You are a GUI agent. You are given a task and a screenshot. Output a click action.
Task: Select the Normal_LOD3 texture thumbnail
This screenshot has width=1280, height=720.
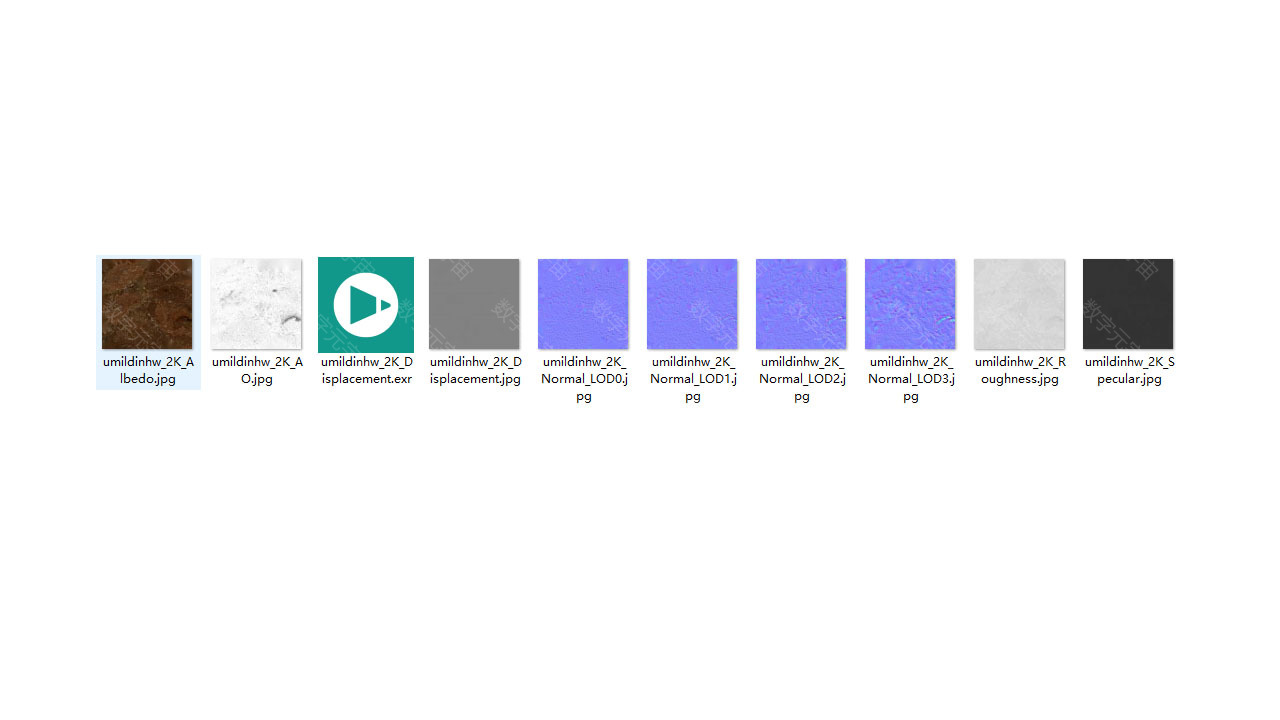point(910,304)
